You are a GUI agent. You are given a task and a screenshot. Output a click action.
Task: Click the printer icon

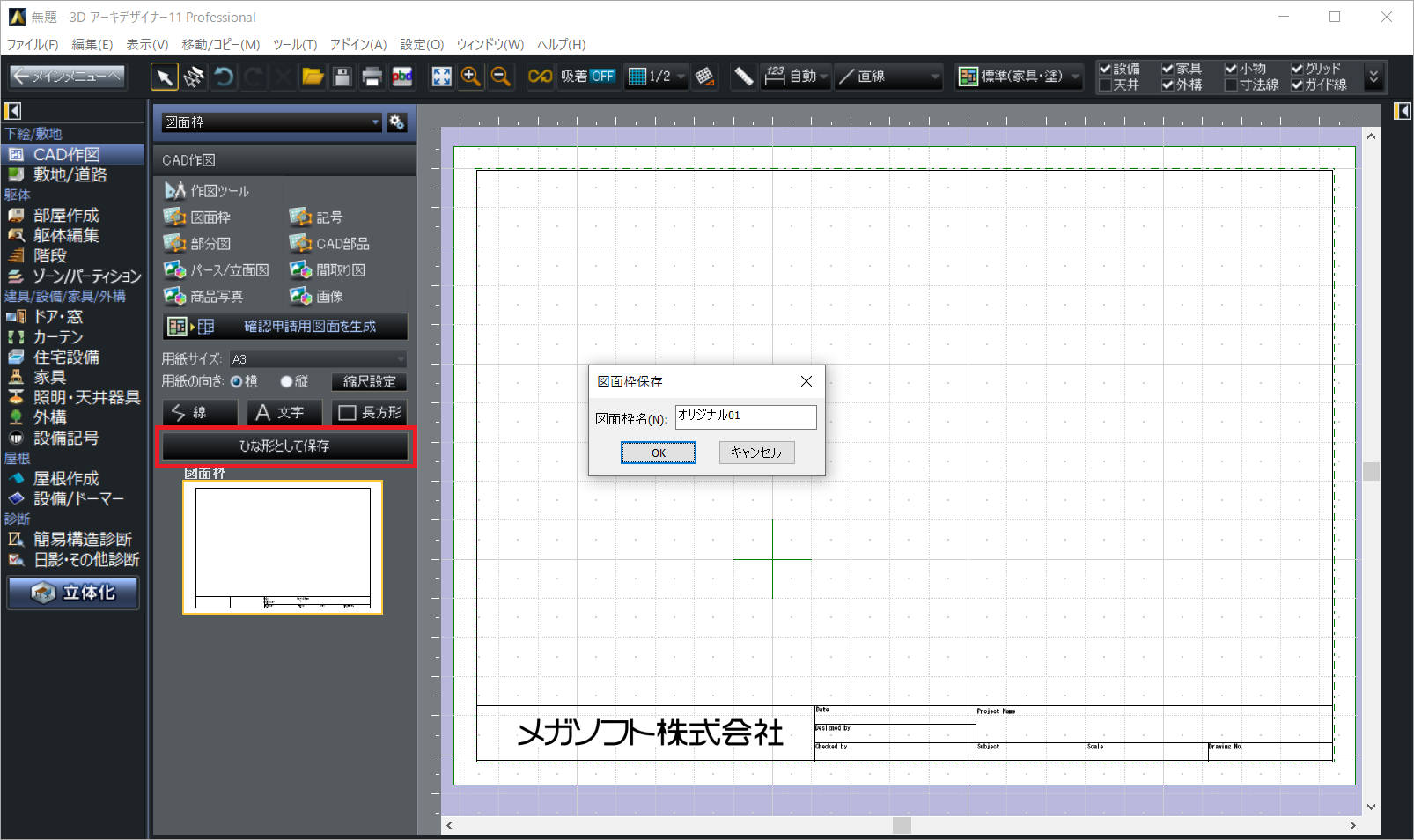[372, 77]
